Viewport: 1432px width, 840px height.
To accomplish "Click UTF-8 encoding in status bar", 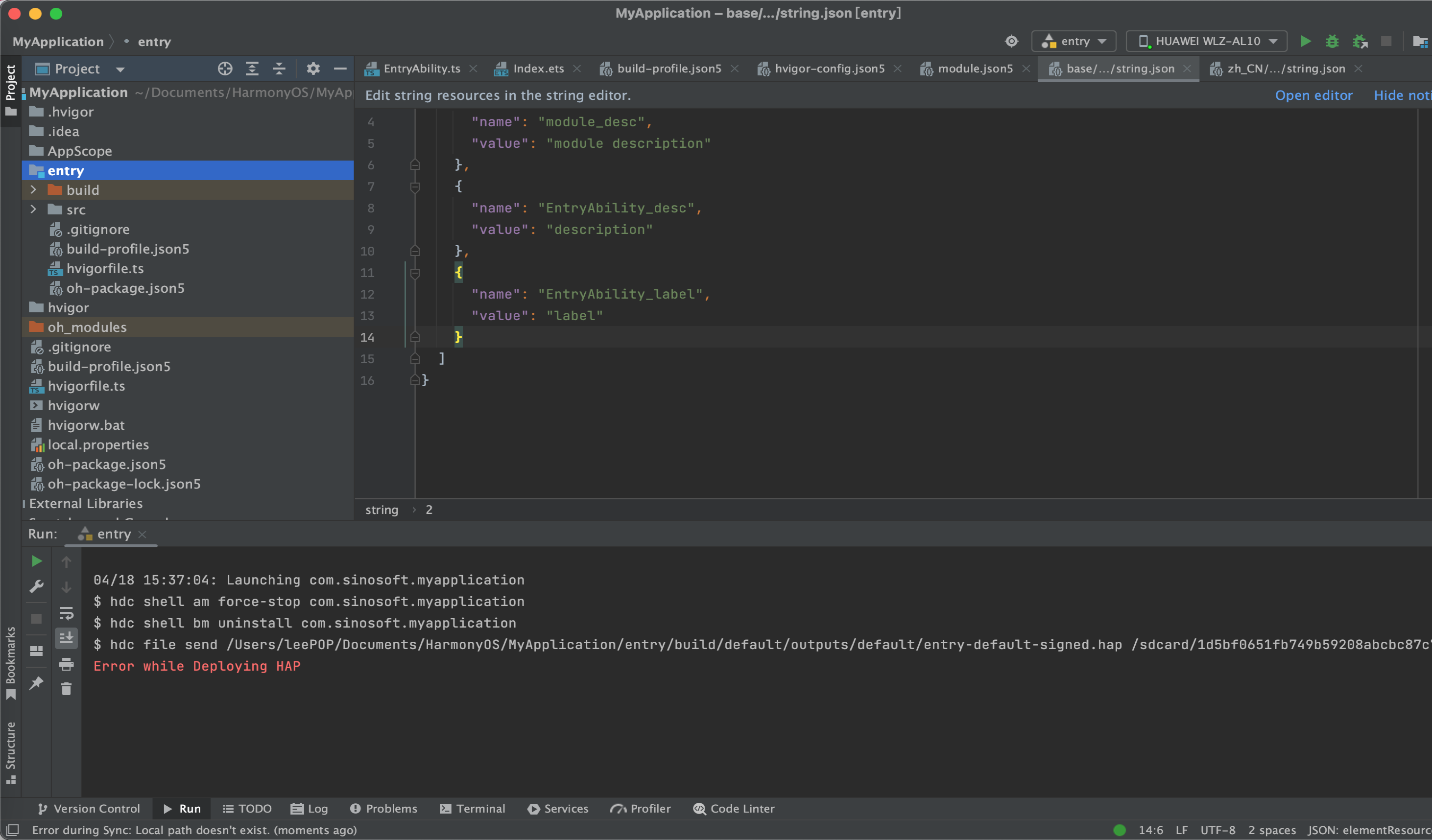I will (1217, 830).
